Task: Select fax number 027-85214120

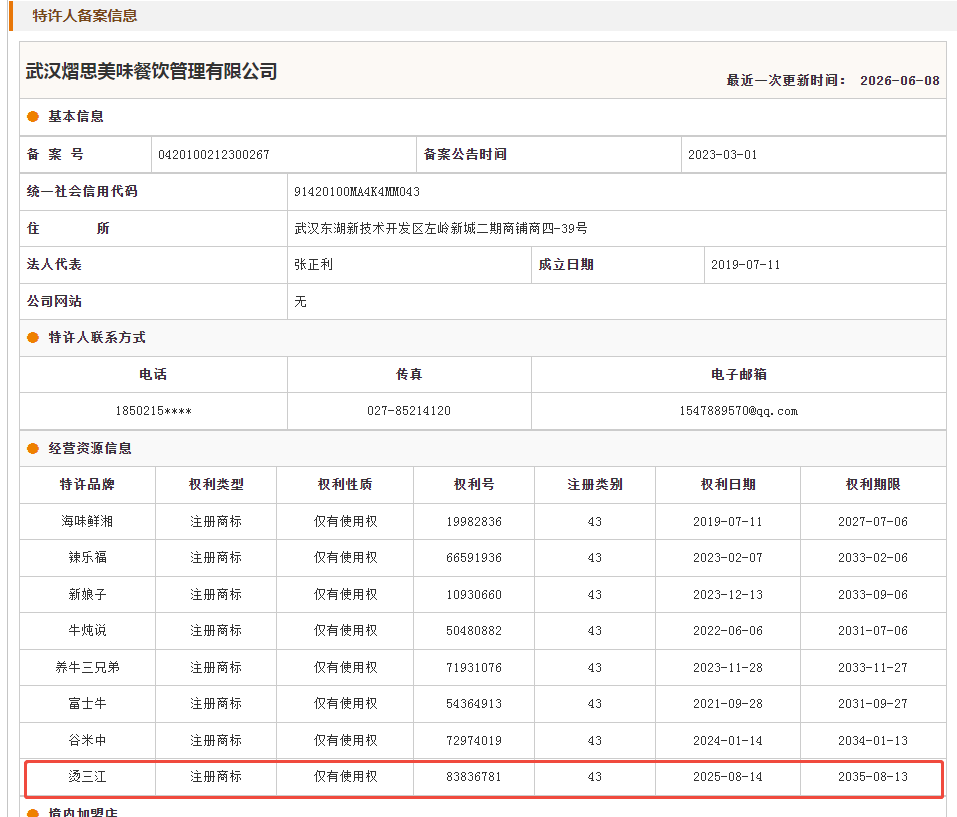Action: [x=409, y=411]
